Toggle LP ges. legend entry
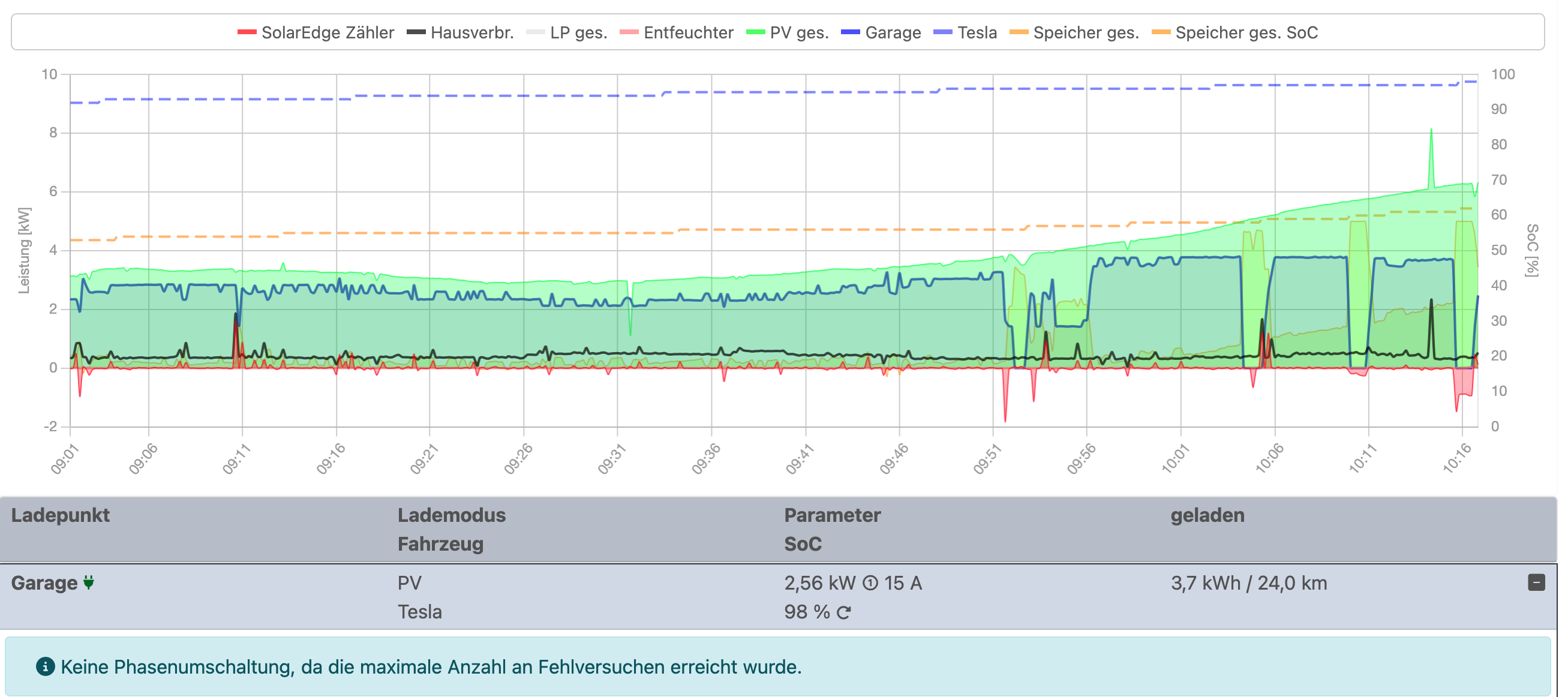The image size is (1568, 697). [578, 33]
